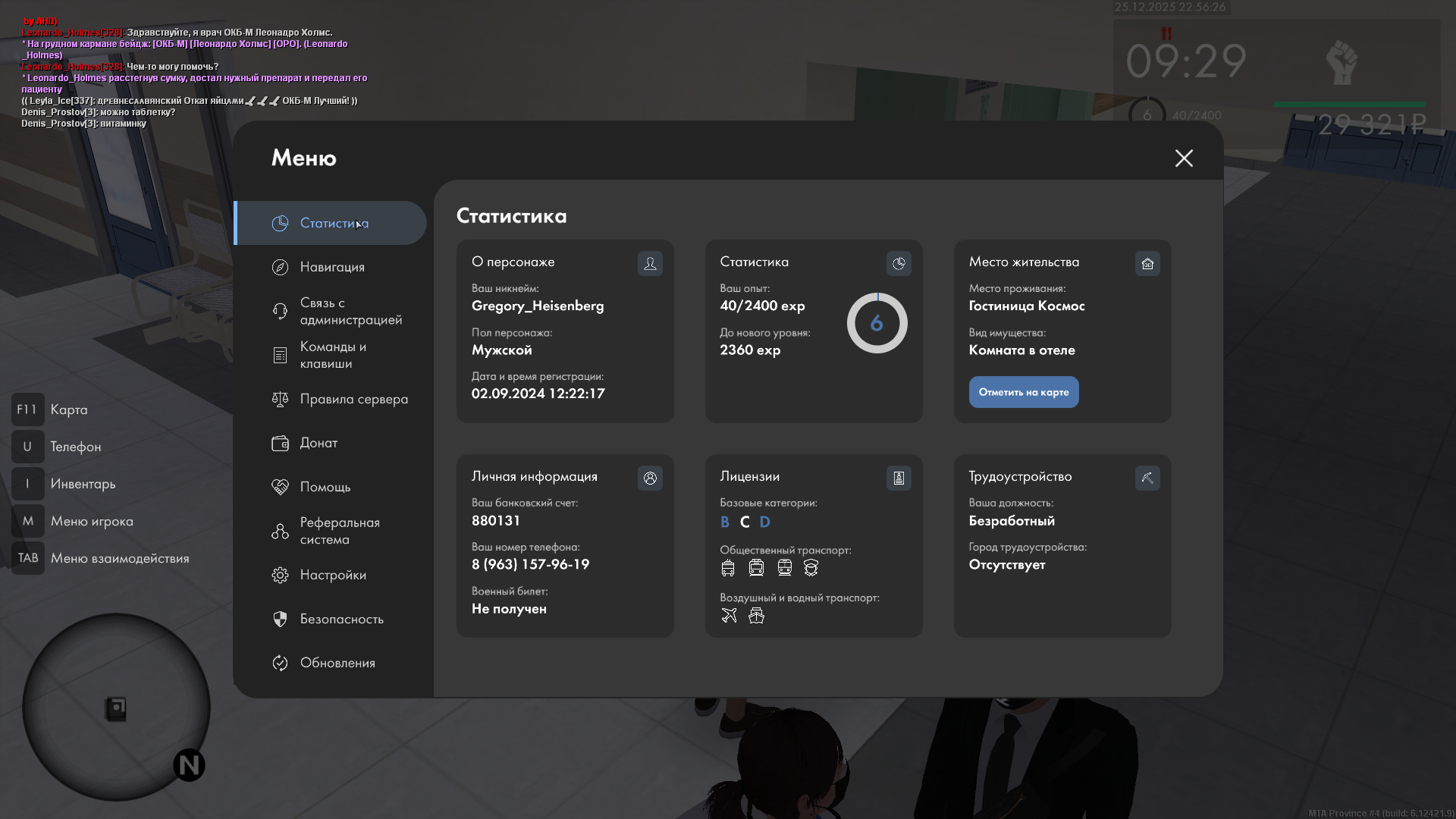This screenshot has height=819, width=1456.
Task: Open Безопасность section
Action: 341,619
